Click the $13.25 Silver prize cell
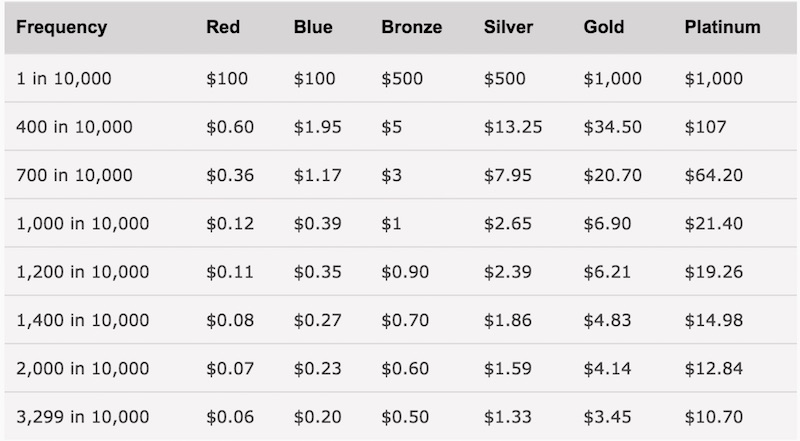This screenshot has height=441, width=800. 512,127
